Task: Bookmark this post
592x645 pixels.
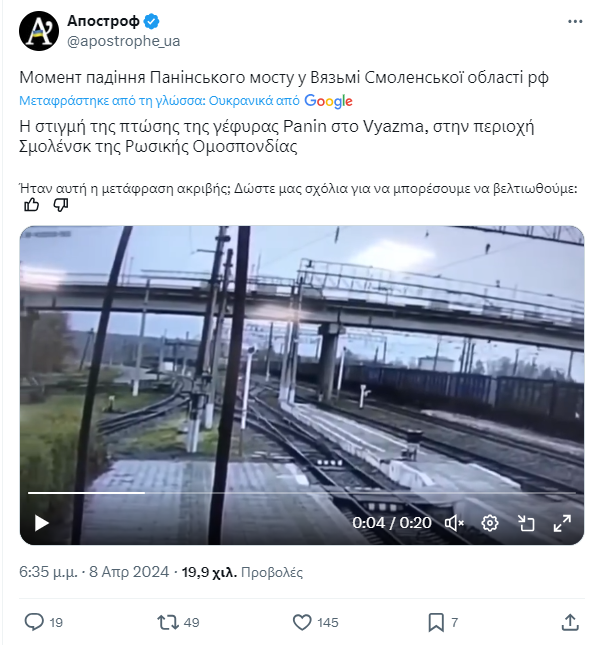Action: 436,622
